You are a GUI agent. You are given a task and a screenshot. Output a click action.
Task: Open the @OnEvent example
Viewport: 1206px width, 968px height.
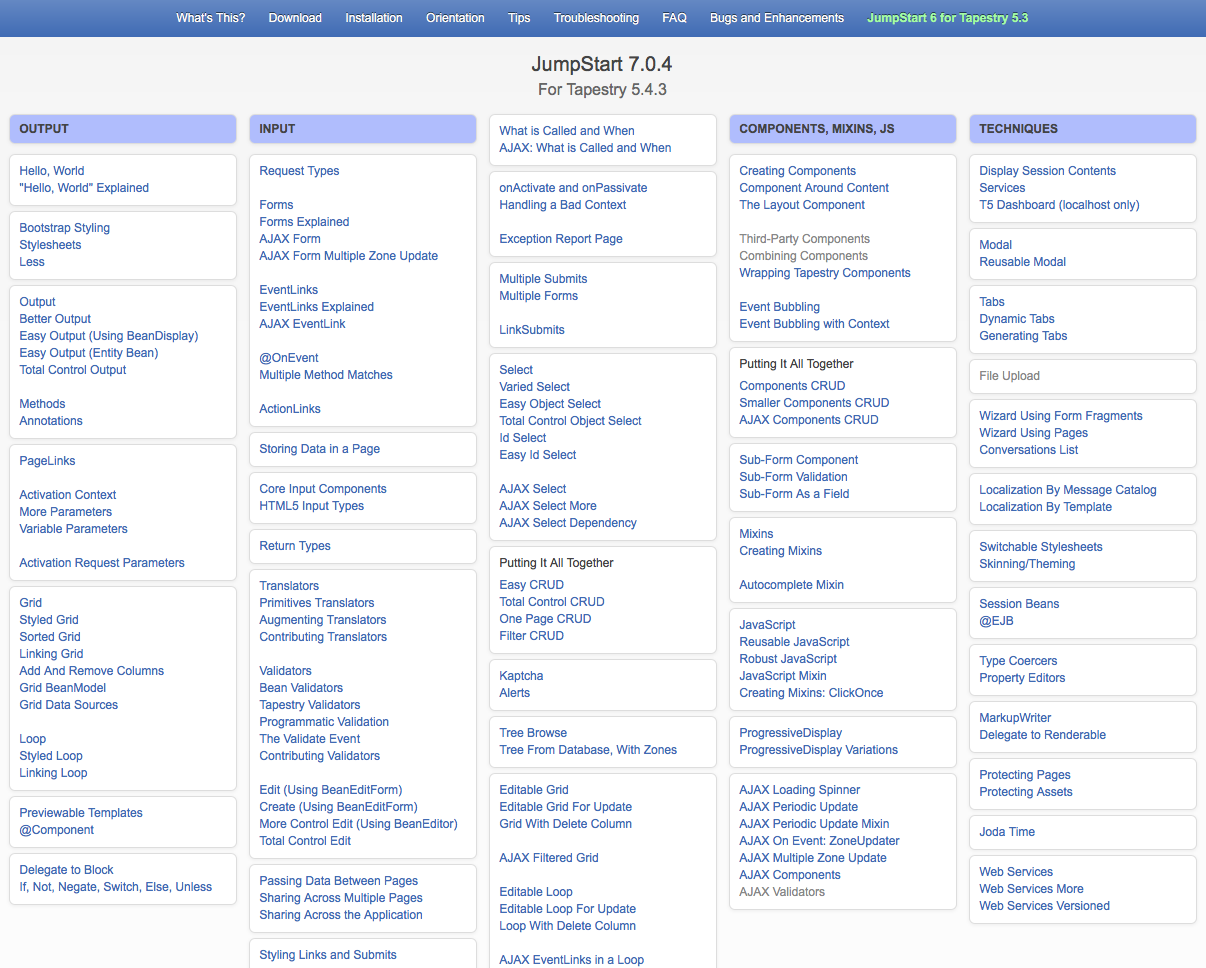click(289, 358)
